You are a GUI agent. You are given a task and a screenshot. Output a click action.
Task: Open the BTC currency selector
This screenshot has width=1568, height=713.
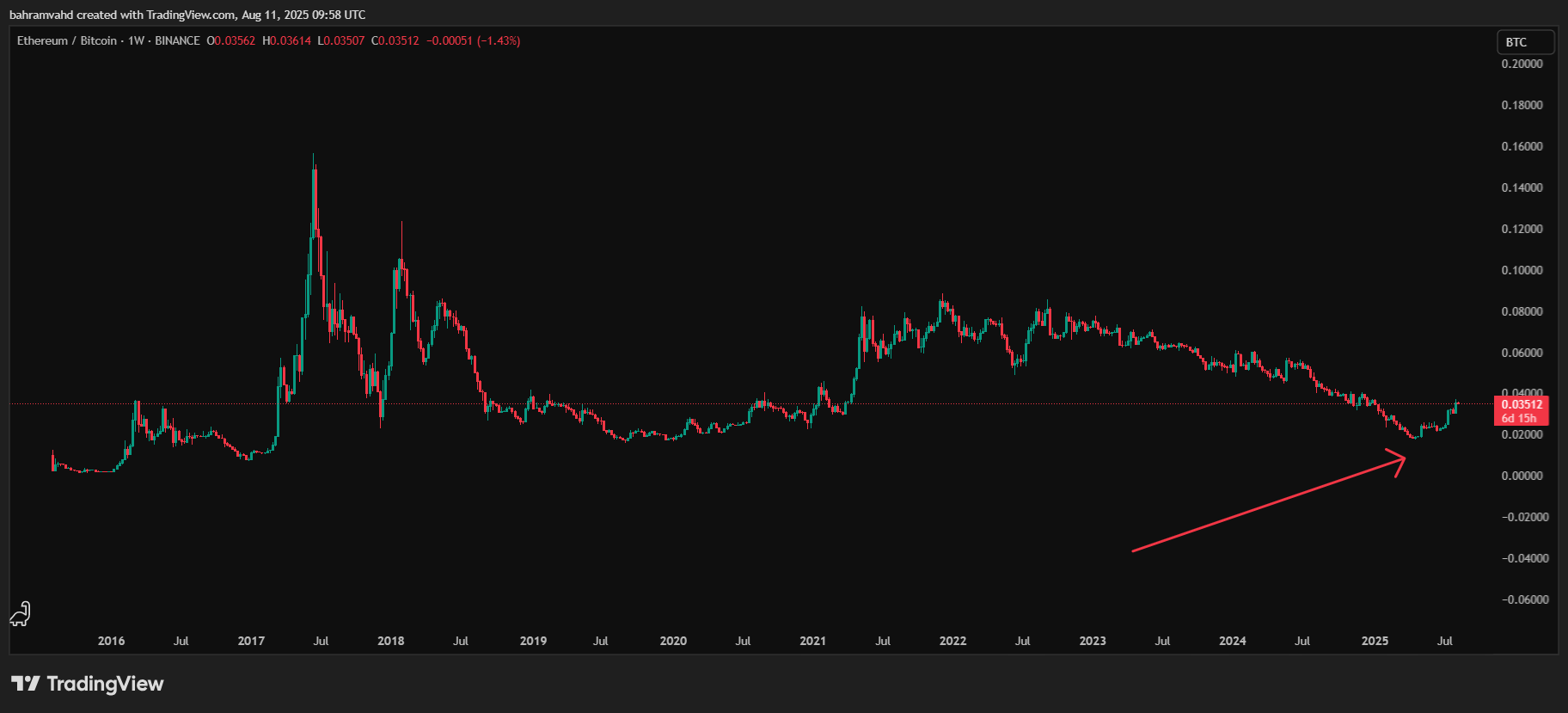pyautogui.click(x=1526, y=42)
